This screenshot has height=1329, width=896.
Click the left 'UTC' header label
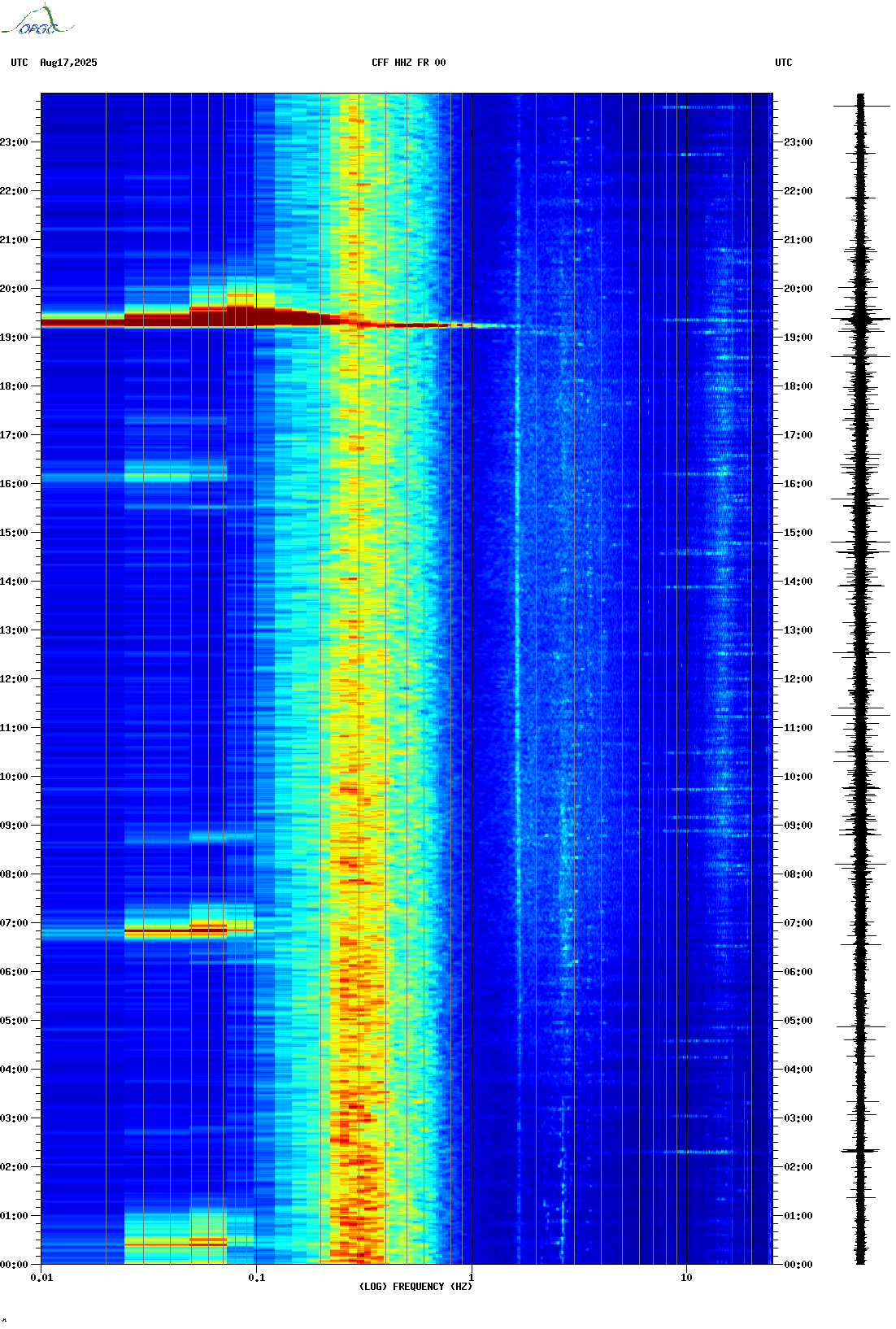(20, 63)
